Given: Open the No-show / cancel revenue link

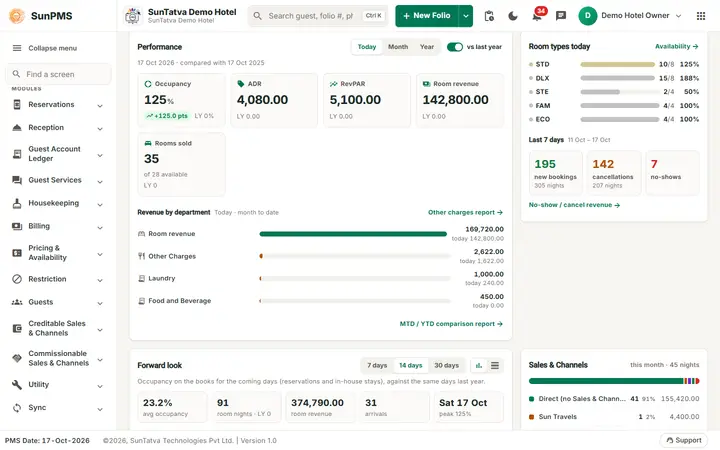Looking at the screenshot, I should pos(574,205).
